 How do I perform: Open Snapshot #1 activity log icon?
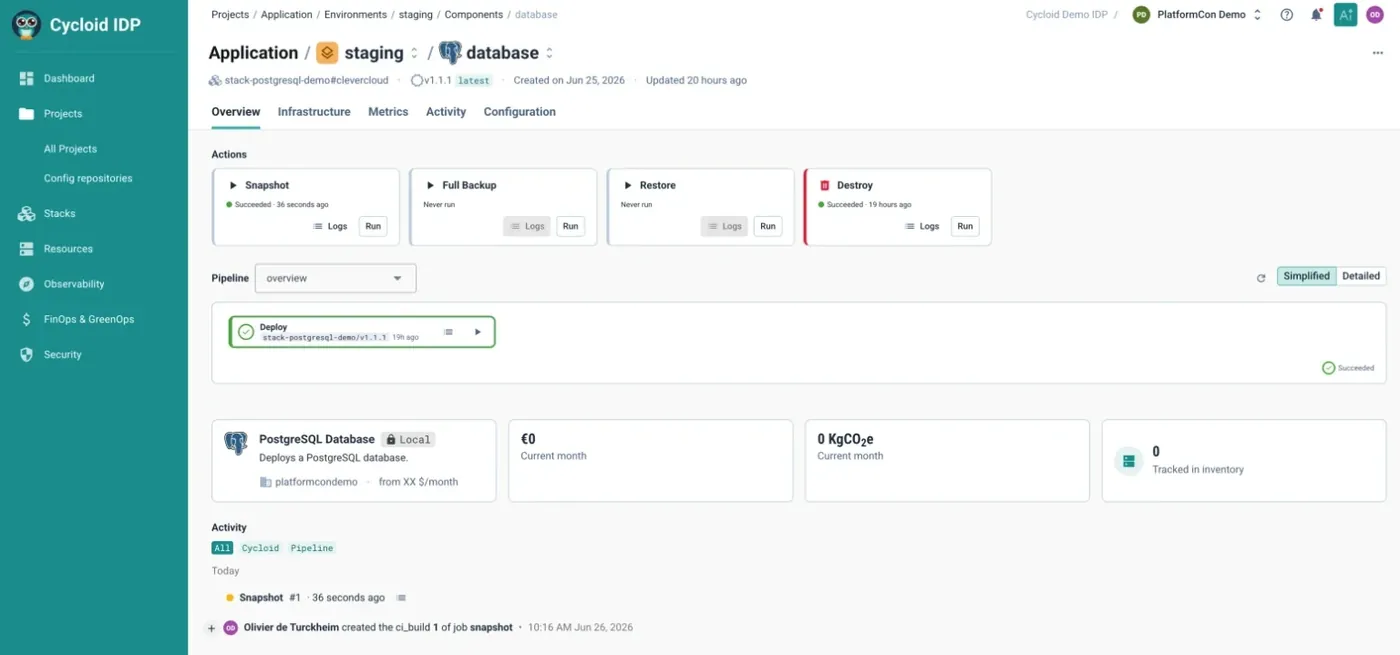coord(401,598)
